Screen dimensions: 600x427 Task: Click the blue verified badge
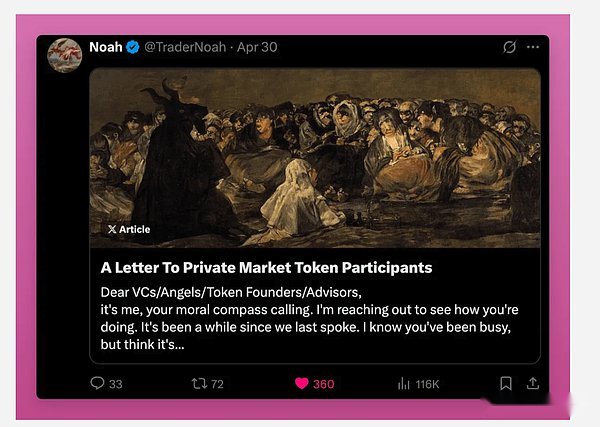click(132, 47)
